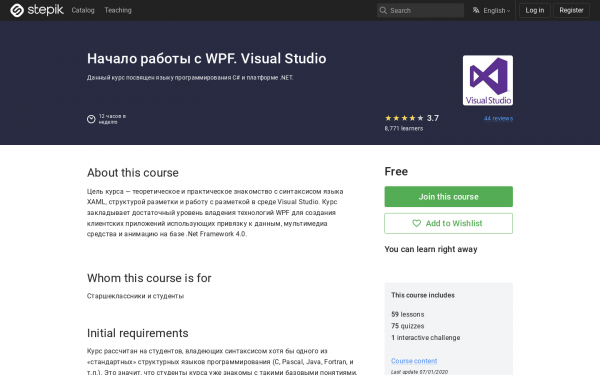
Task: Click the star rating 3.7
Action: tap(412, 118)
